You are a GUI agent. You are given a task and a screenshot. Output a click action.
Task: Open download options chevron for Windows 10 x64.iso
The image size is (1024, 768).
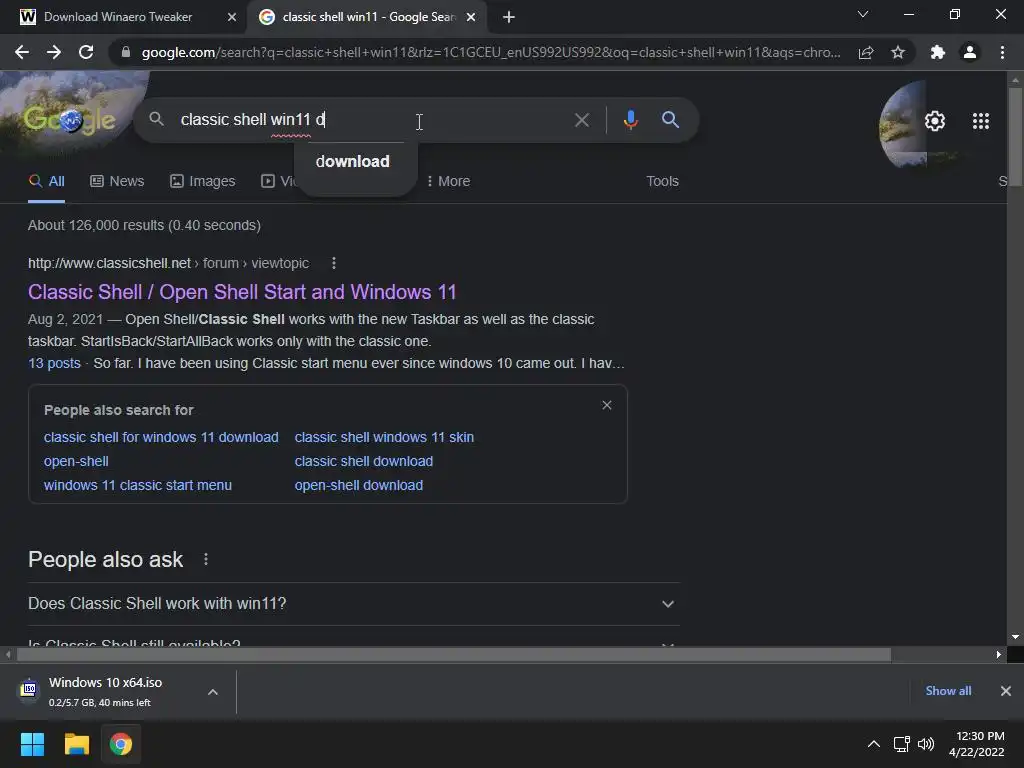pos(213,692)
